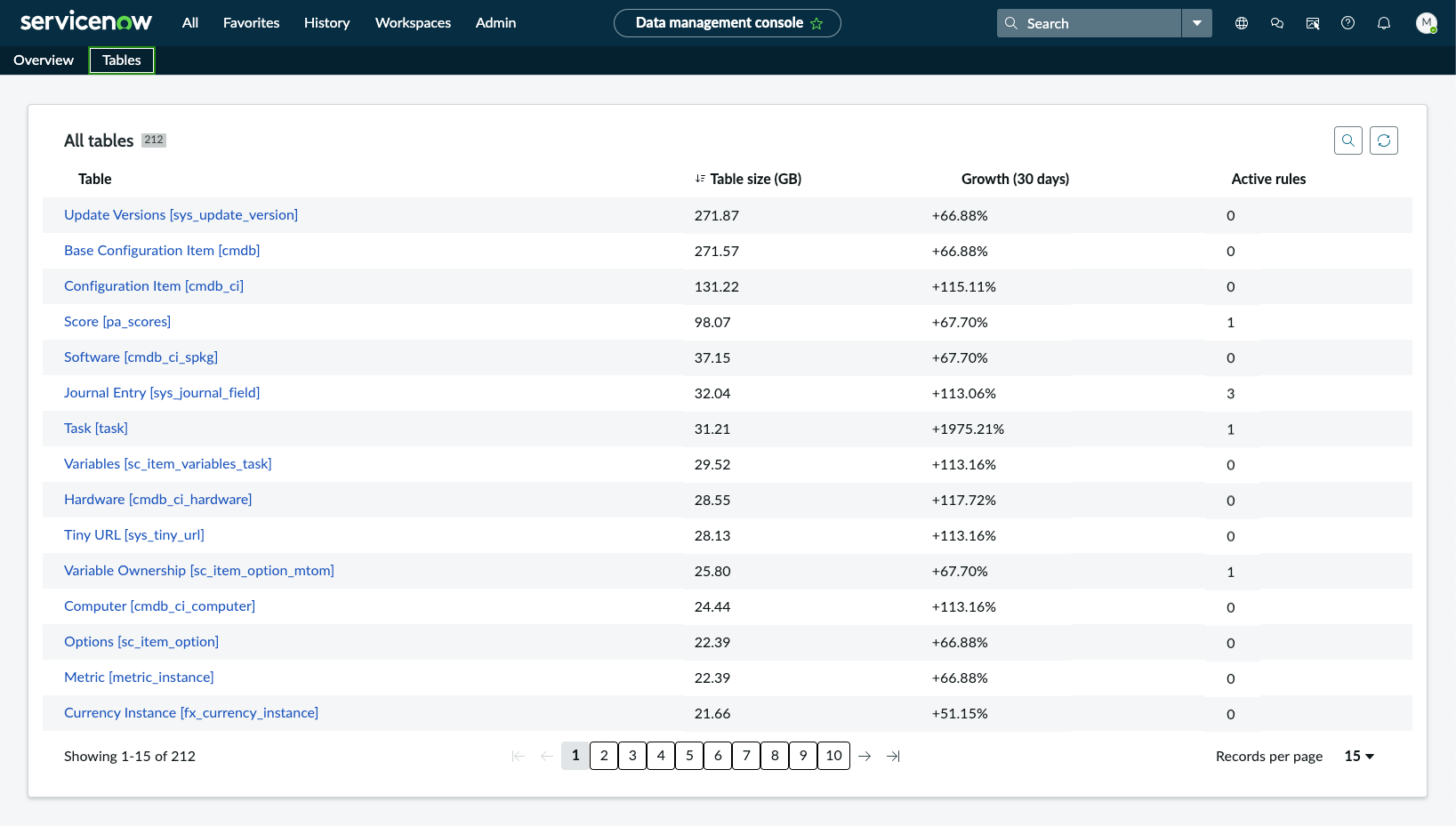1456x826 pixels.
Task: Select page 1 in pagination
Action: 575,756
